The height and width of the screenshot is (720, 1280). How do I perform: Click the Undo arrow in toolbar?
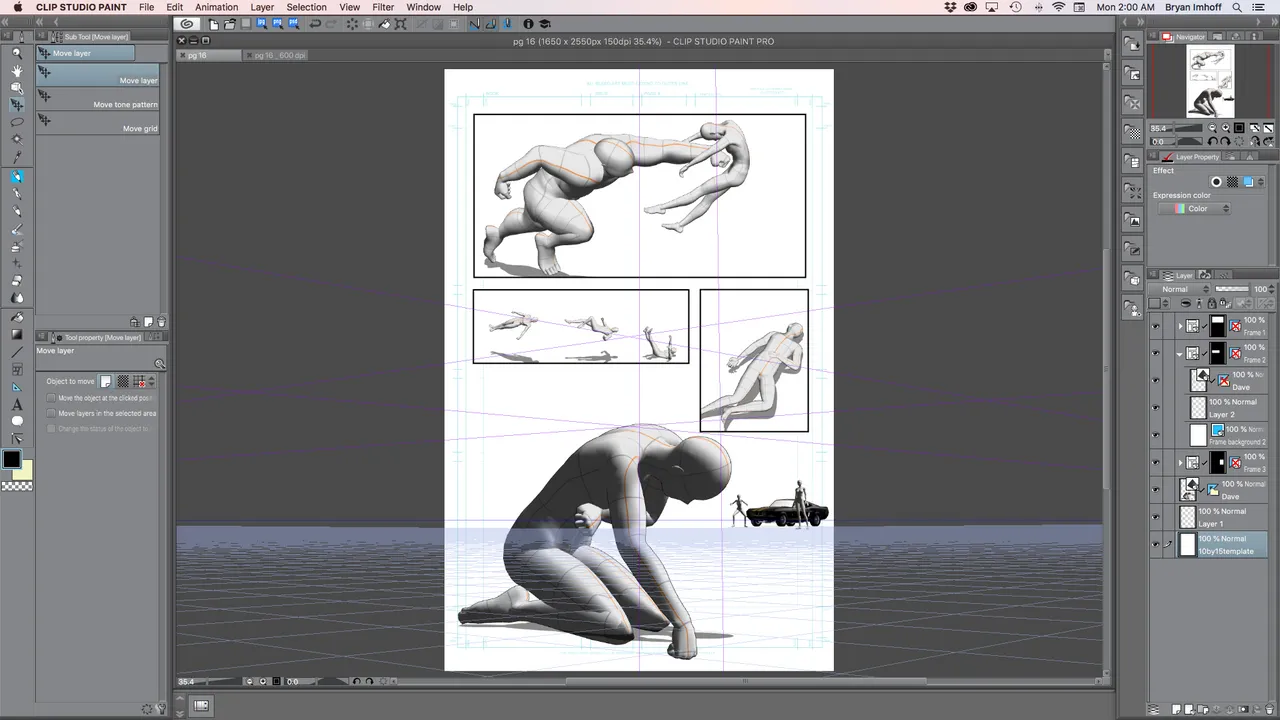pos(315,23)
